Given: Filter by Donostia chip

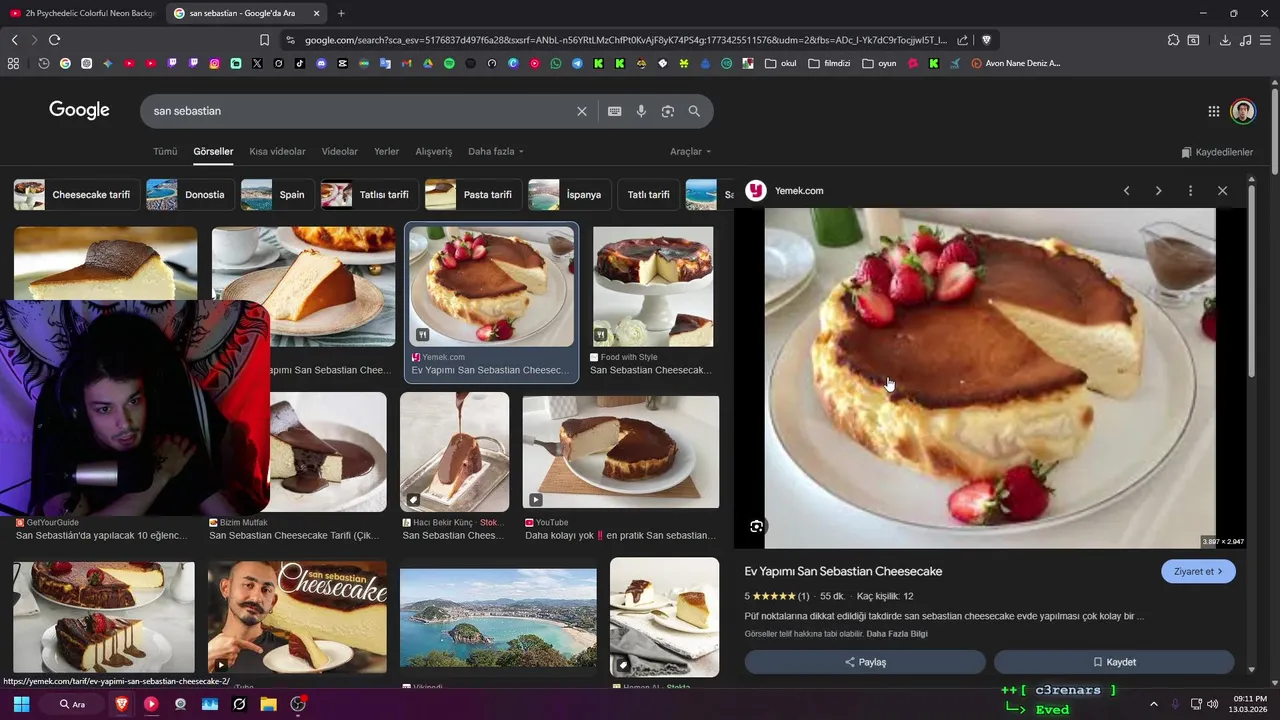Looking at the screenshot, I should click(190, 195).
